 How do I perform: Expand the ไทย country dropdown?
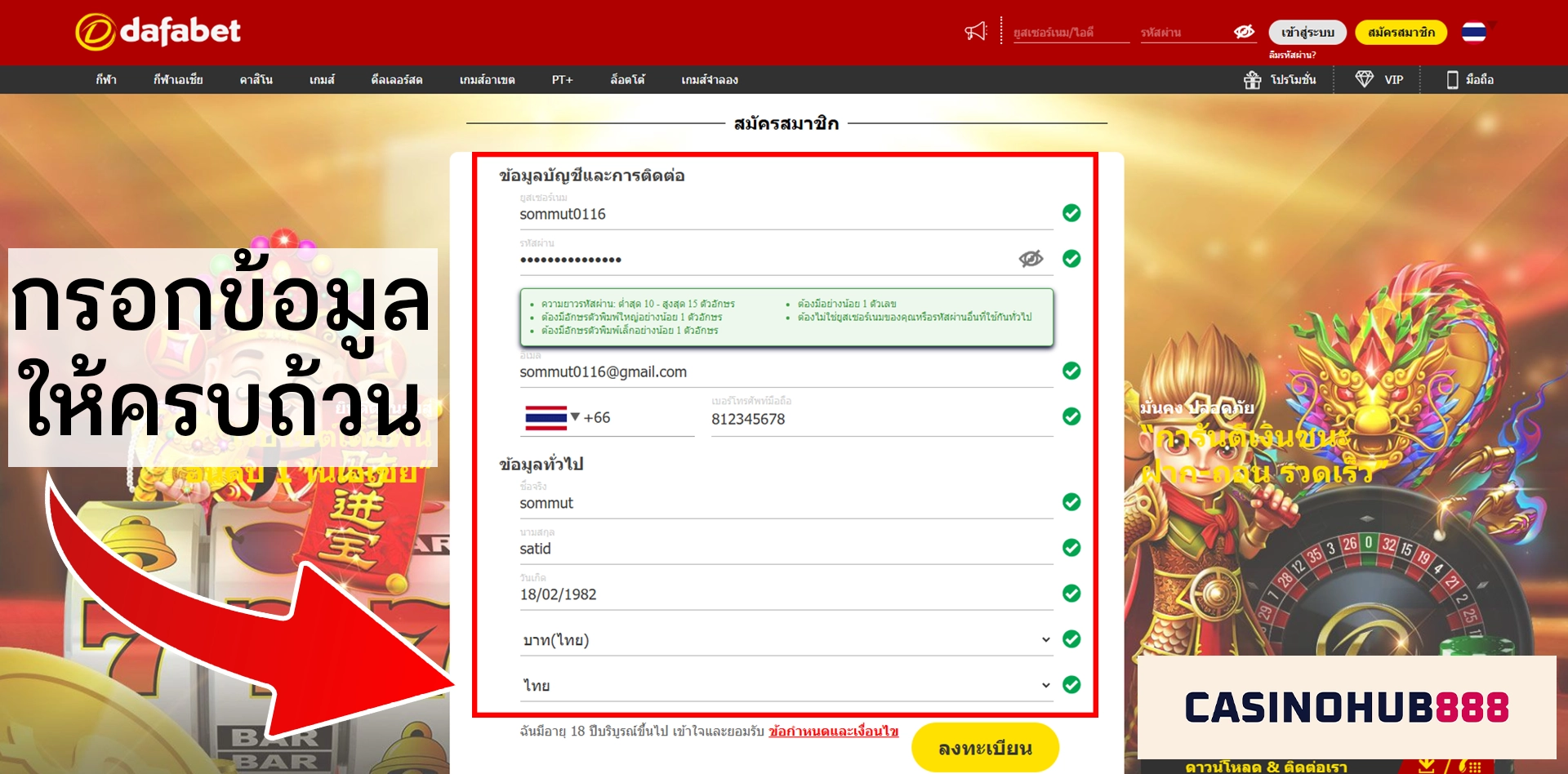[x=786, y=686]
